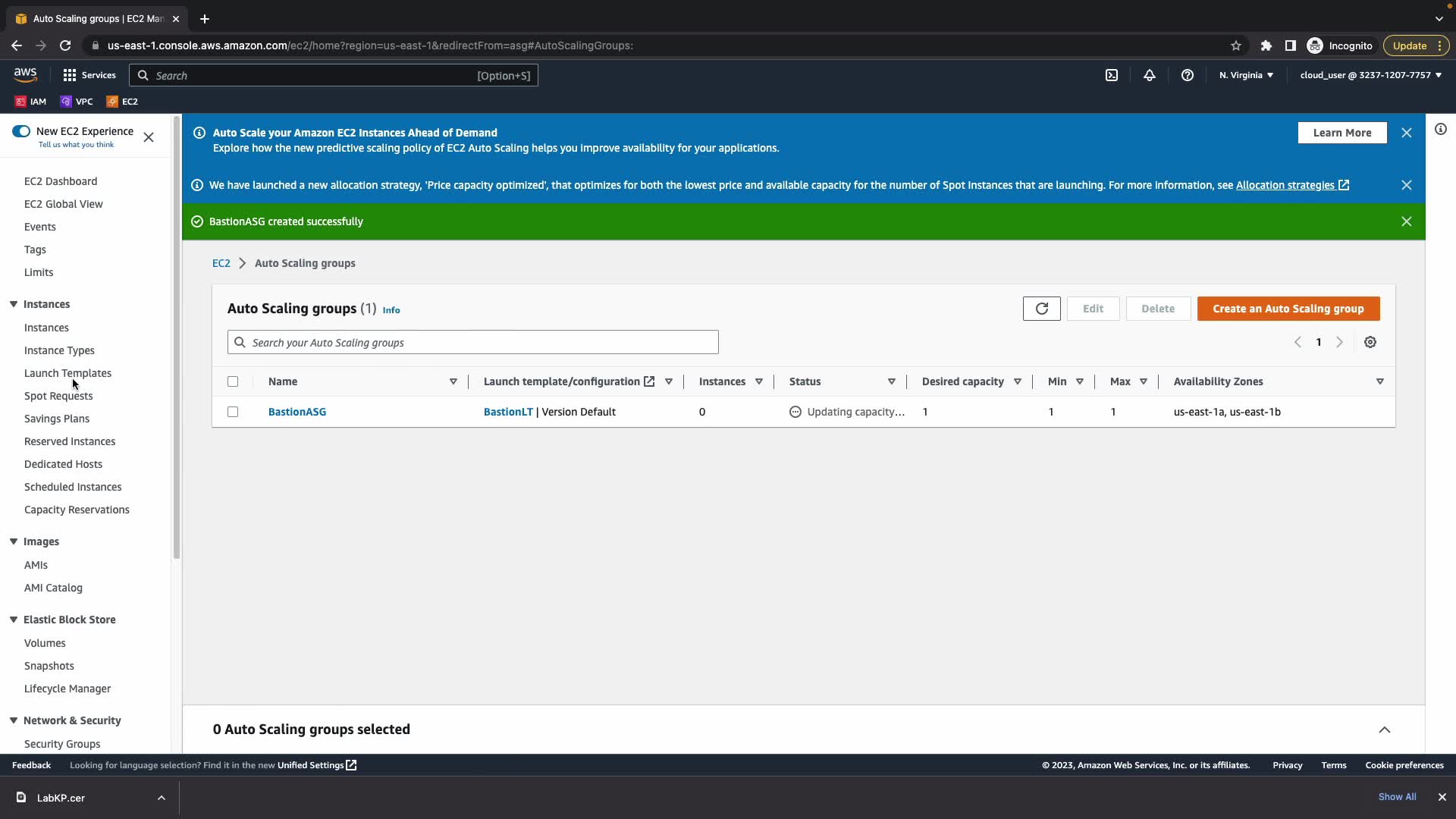Viewport: 1456px width, 819px height.
Task: Tick the select-all checkbox in table header
Action: (233, 381)
